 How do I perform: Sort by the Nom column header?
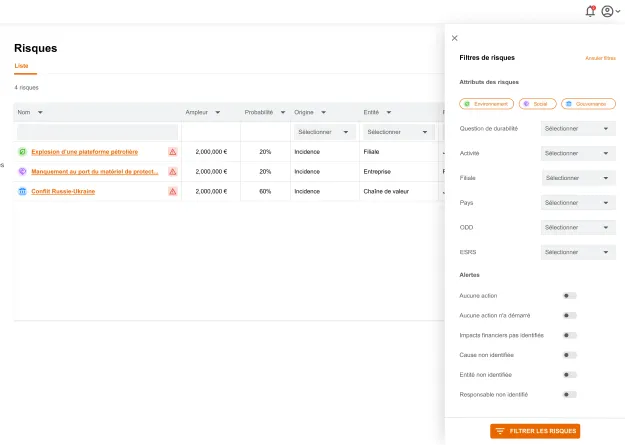point(30,112)
